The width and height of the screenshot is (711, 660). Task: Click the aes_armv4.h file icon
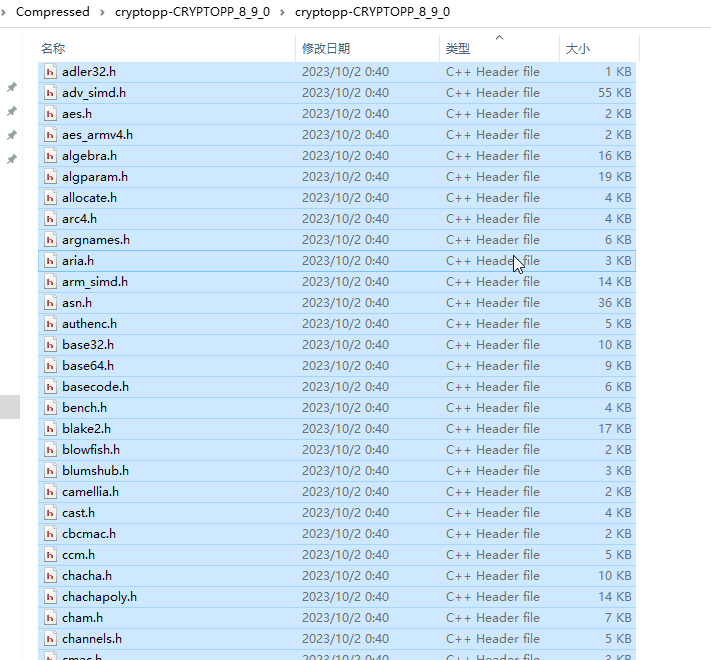click(50, 135)
